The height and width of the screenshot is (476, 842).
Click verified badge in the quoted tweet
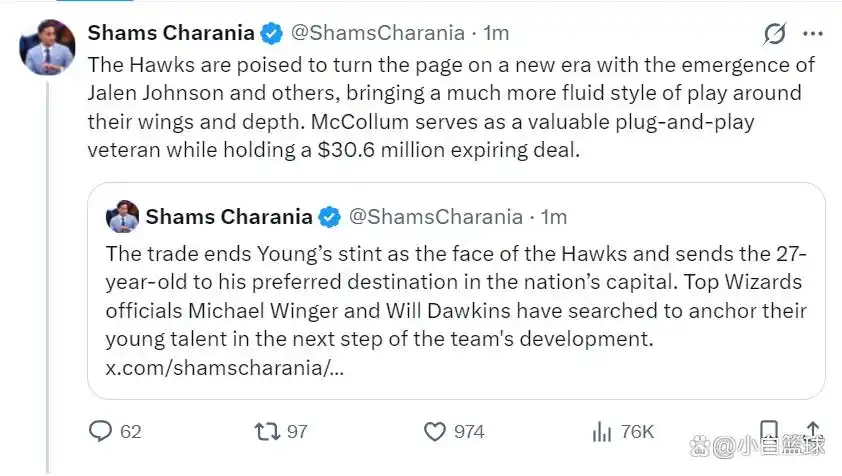tap(329, 217)
